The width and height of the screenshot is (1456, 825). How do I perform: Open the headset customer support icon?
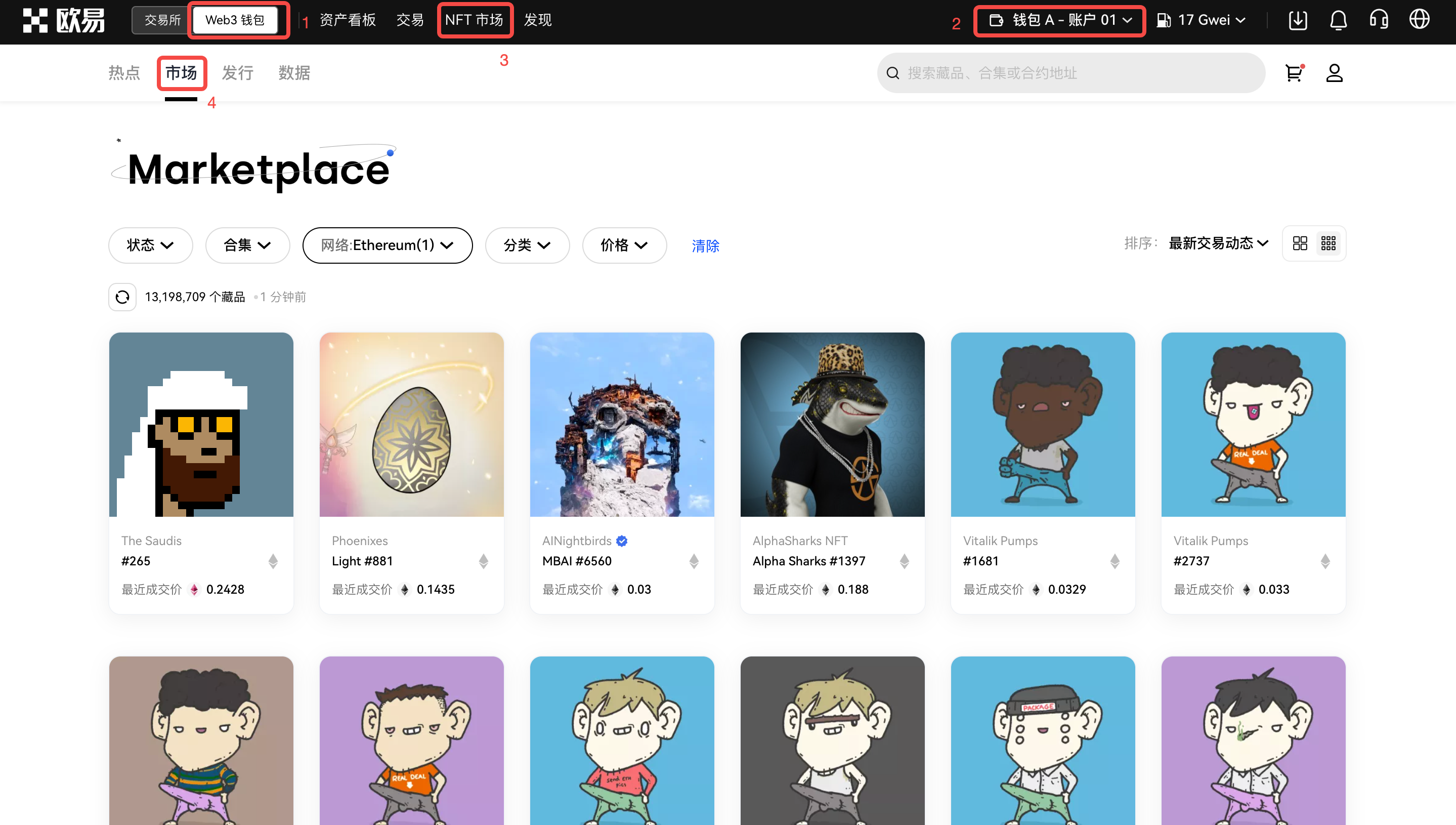point(1379,20)
